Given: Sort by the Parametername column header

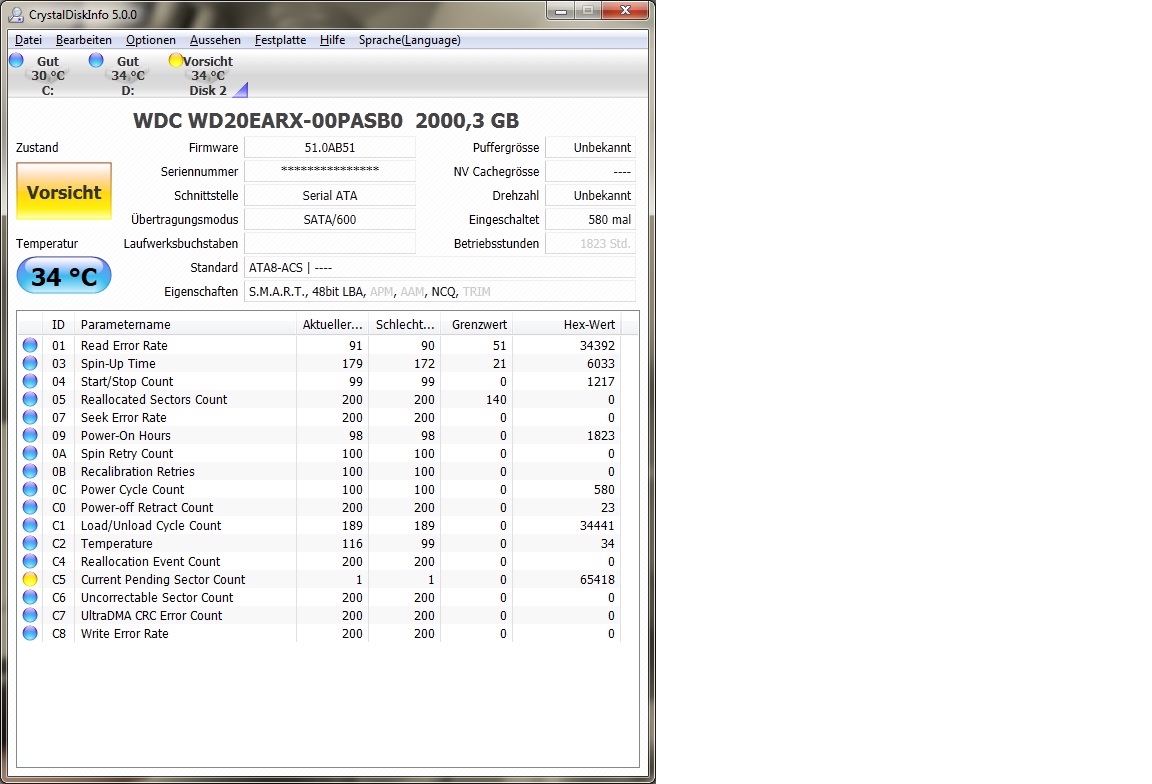Looking at the screenshot, I should coord(185,324).
